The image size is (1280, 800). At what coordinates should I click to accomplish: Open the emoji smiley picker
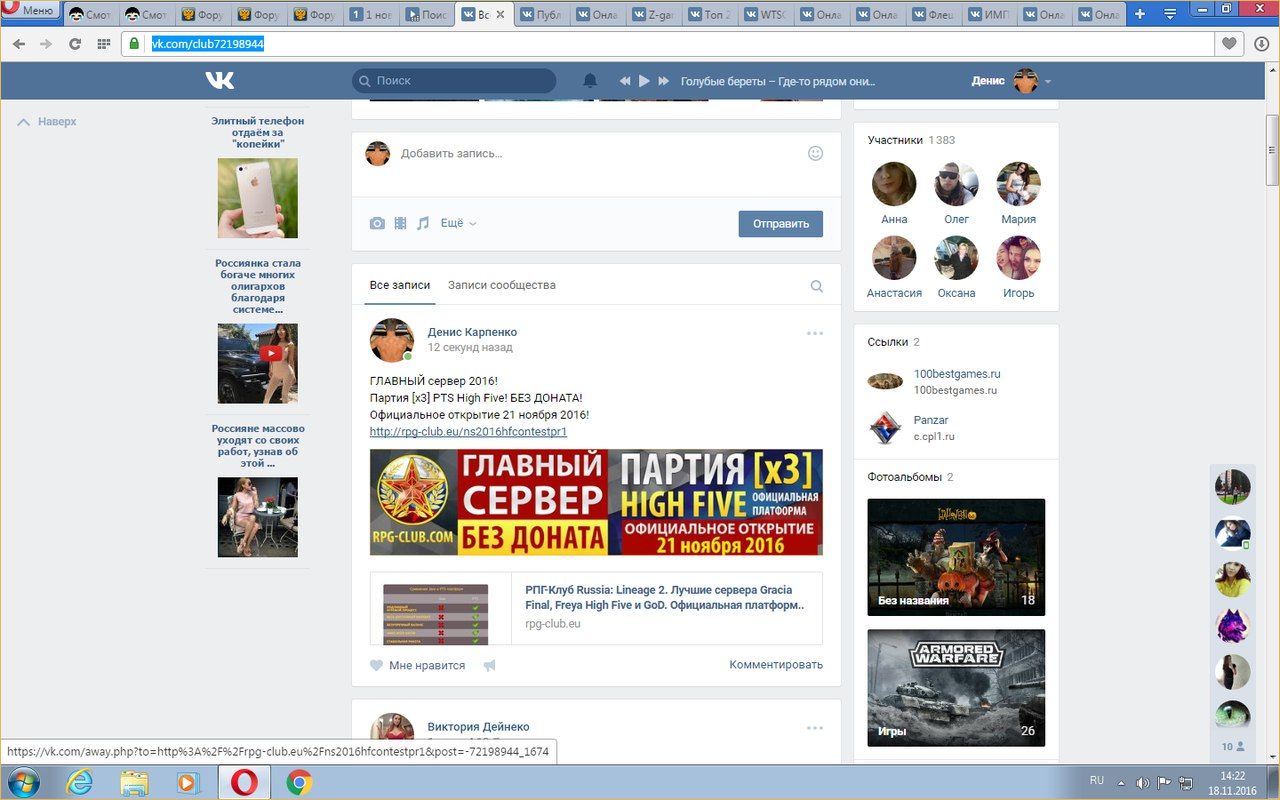point(815,153)
